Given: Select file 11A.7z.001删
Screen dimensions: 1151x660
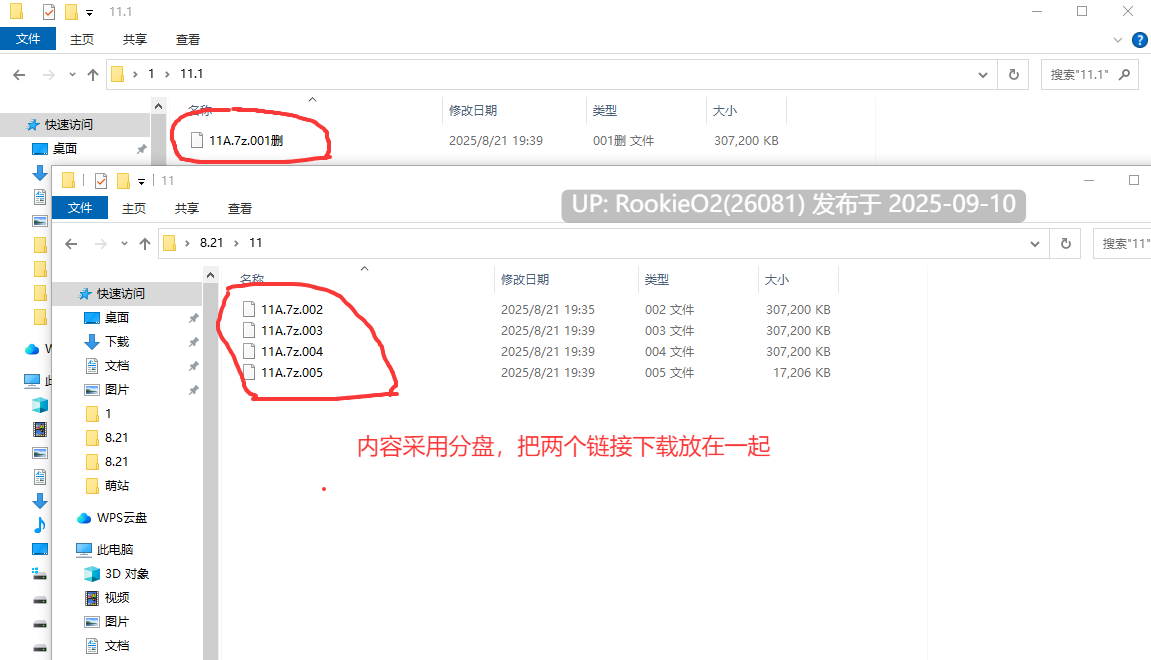Looking at the screenshot, I should point(246,140).
